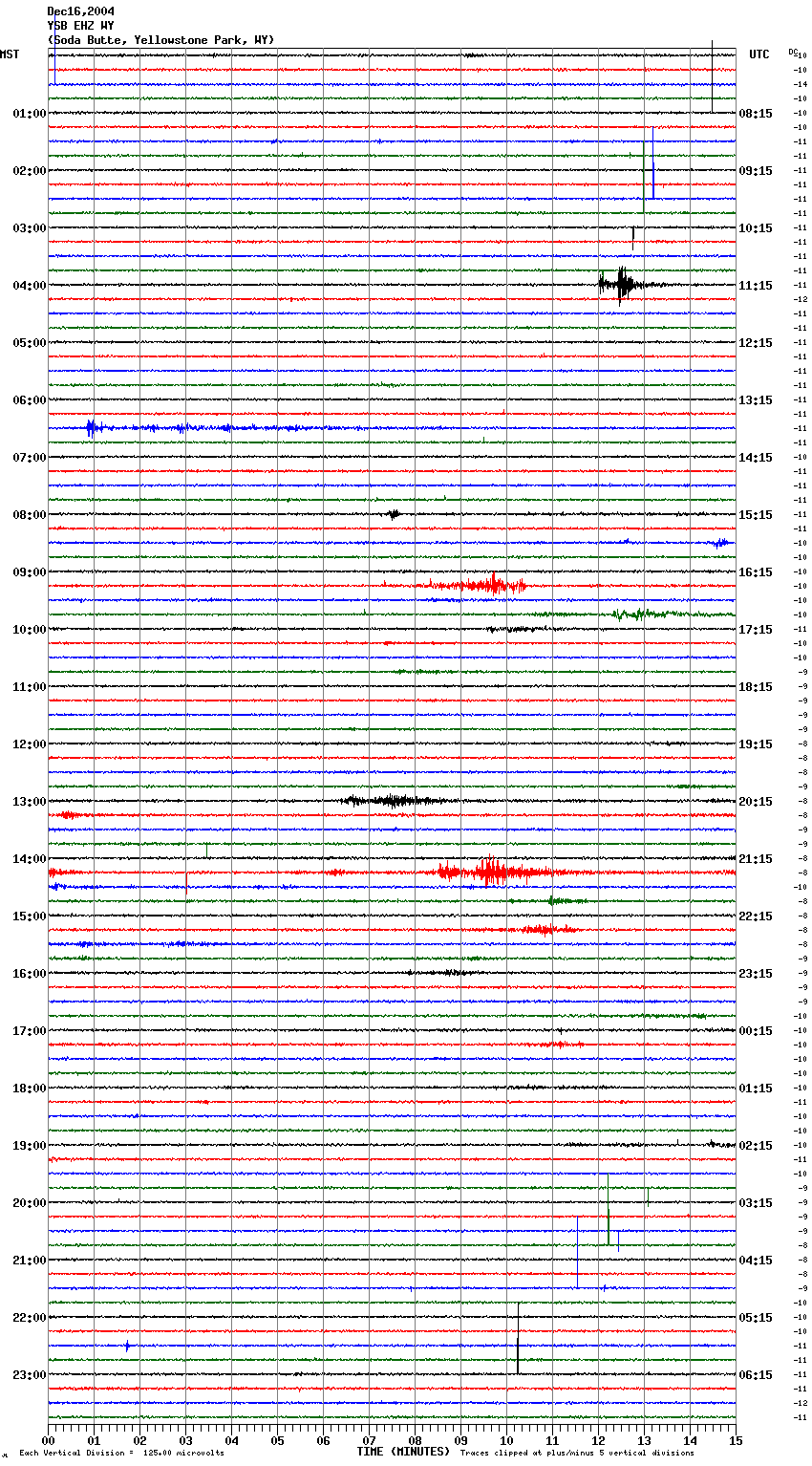This screenshot has height=1466, width=812.
Task: Select the 19:00 MST row label
Action: pos(30,1146)
